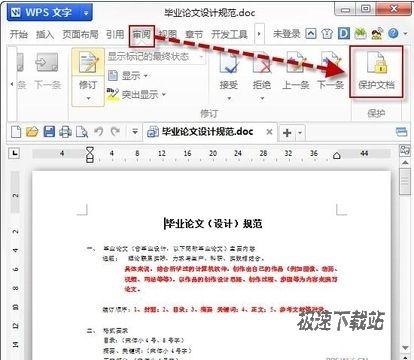Open the 页面布局 (Page Layout) tab

80,34
